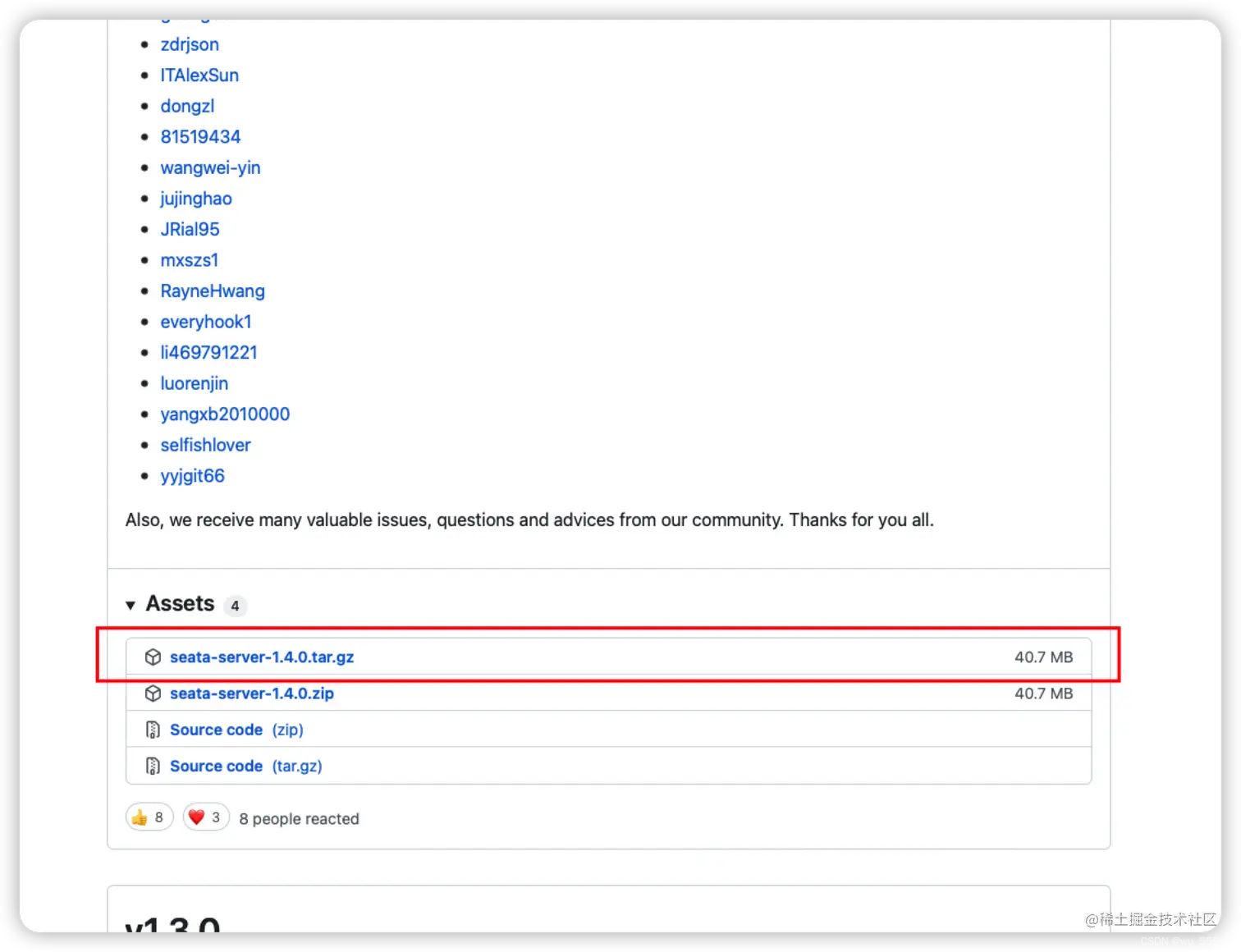Click file icon beside Source code (tar.gz)
This screenshot has height=952, width=1241.
pyautogui.click(x=153, y=766)
